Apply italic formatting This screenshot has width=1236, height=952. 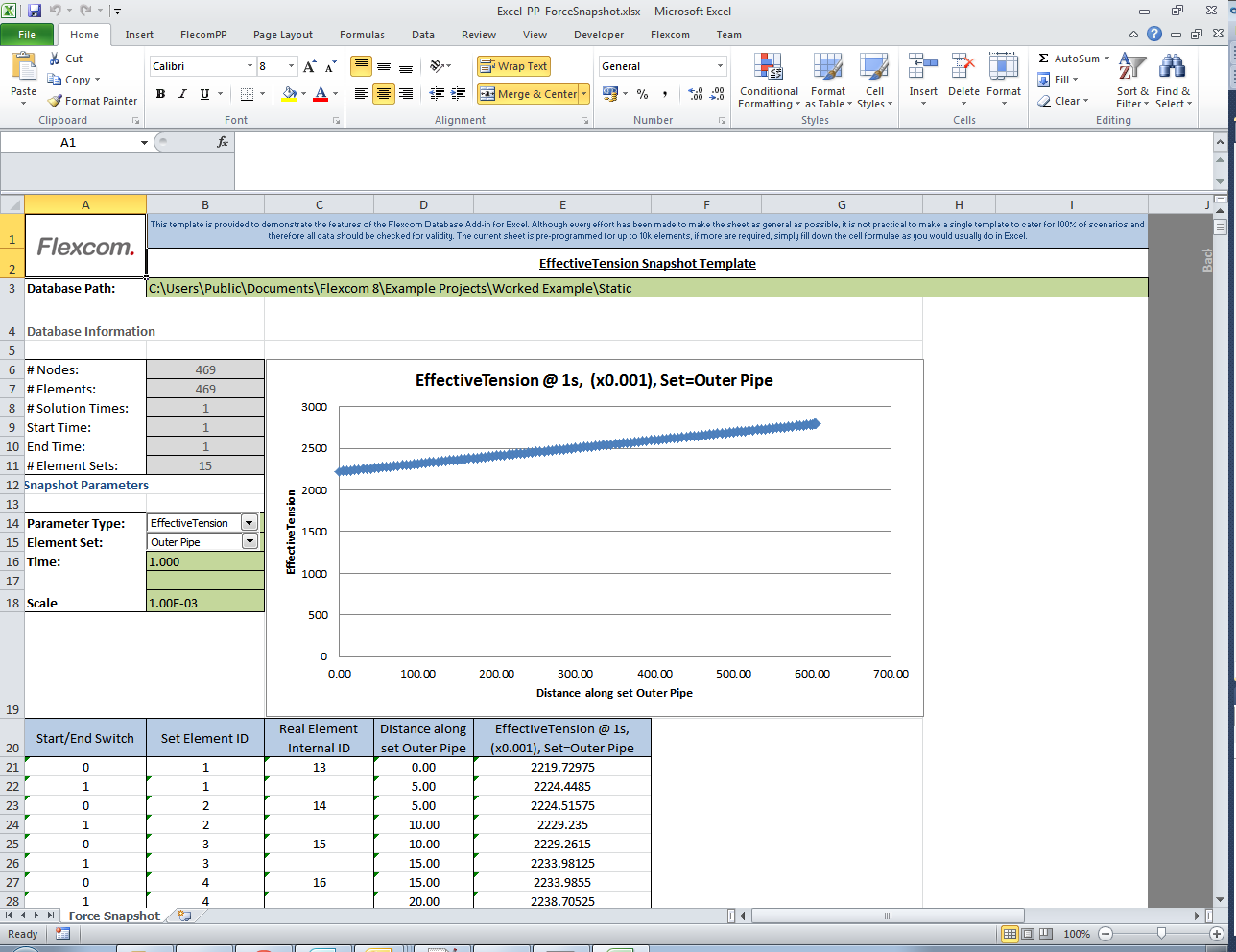pos(182,94)
